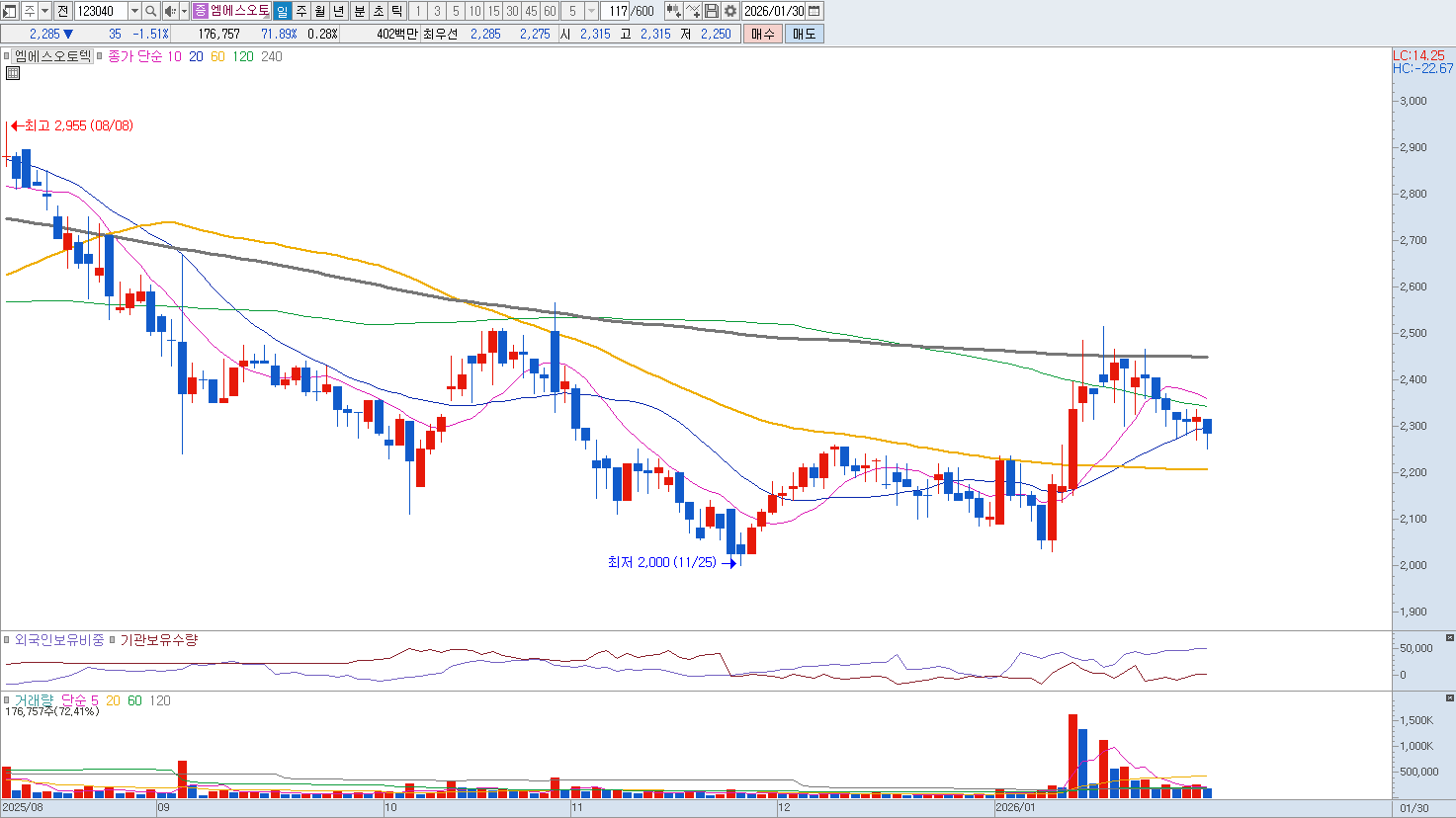Open the calendar date picker icon
Image resolution: width=1456 pixels, height=818 pixels.
pos(814,11)
